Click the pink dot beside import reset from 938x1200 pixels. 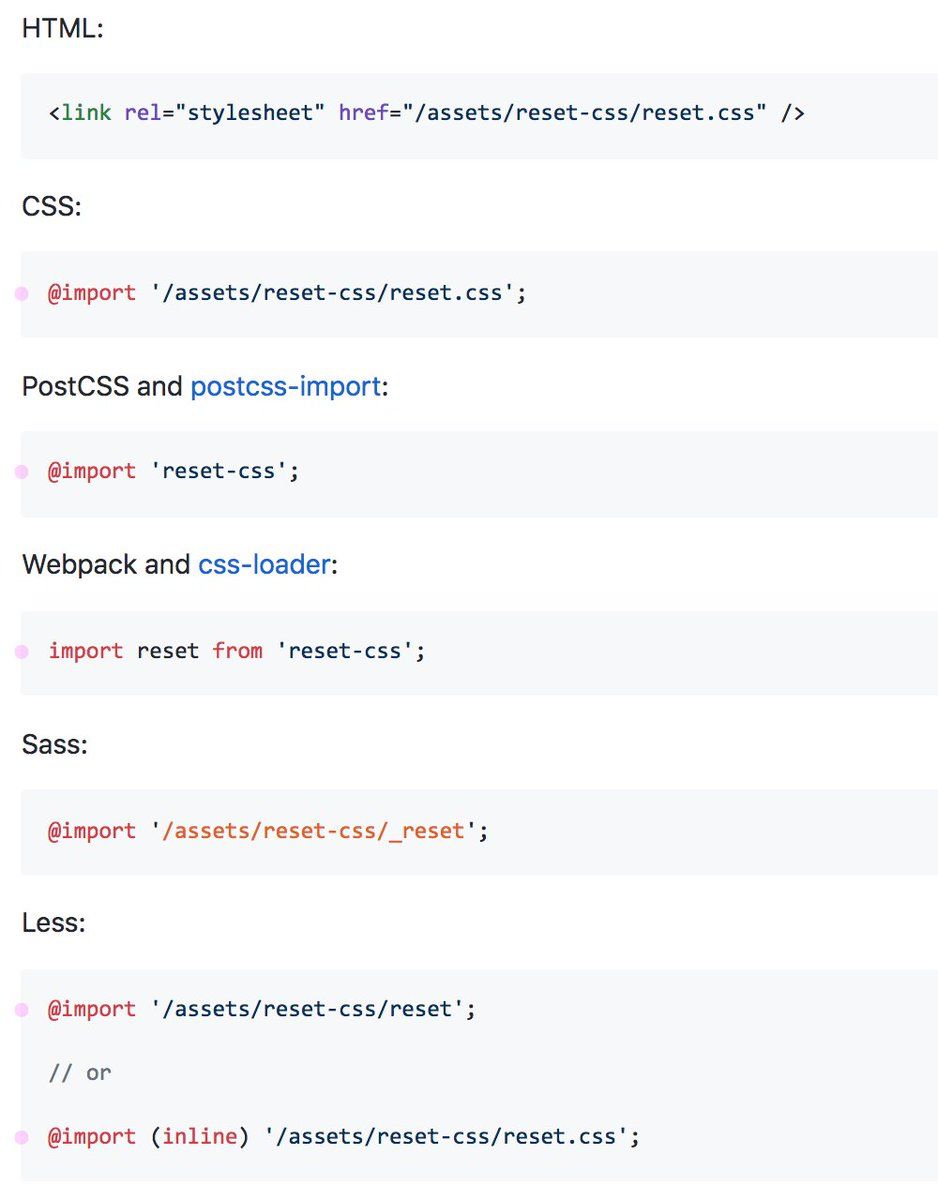pyautogui.click(x=21, y=652)
